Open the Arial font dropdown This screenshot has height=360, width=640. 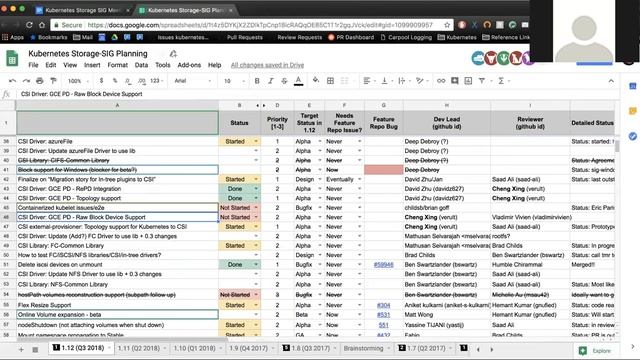(193, 81)
